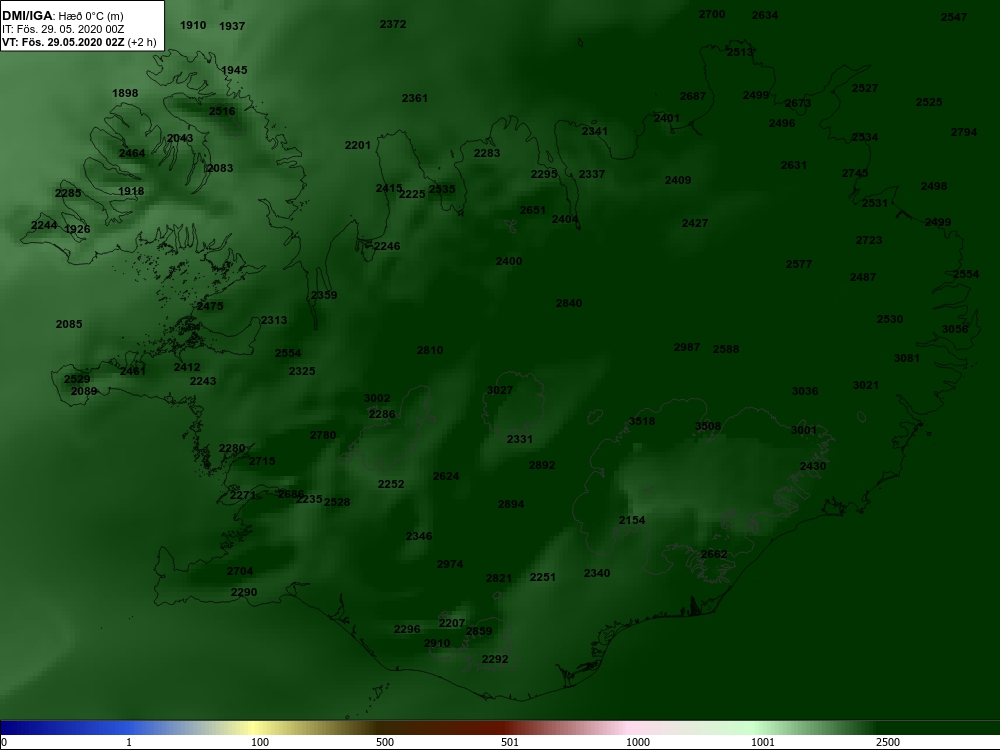Click the value 1926
The width and height of the screenshot is (1000, 750).
click(x=77, y=230)
